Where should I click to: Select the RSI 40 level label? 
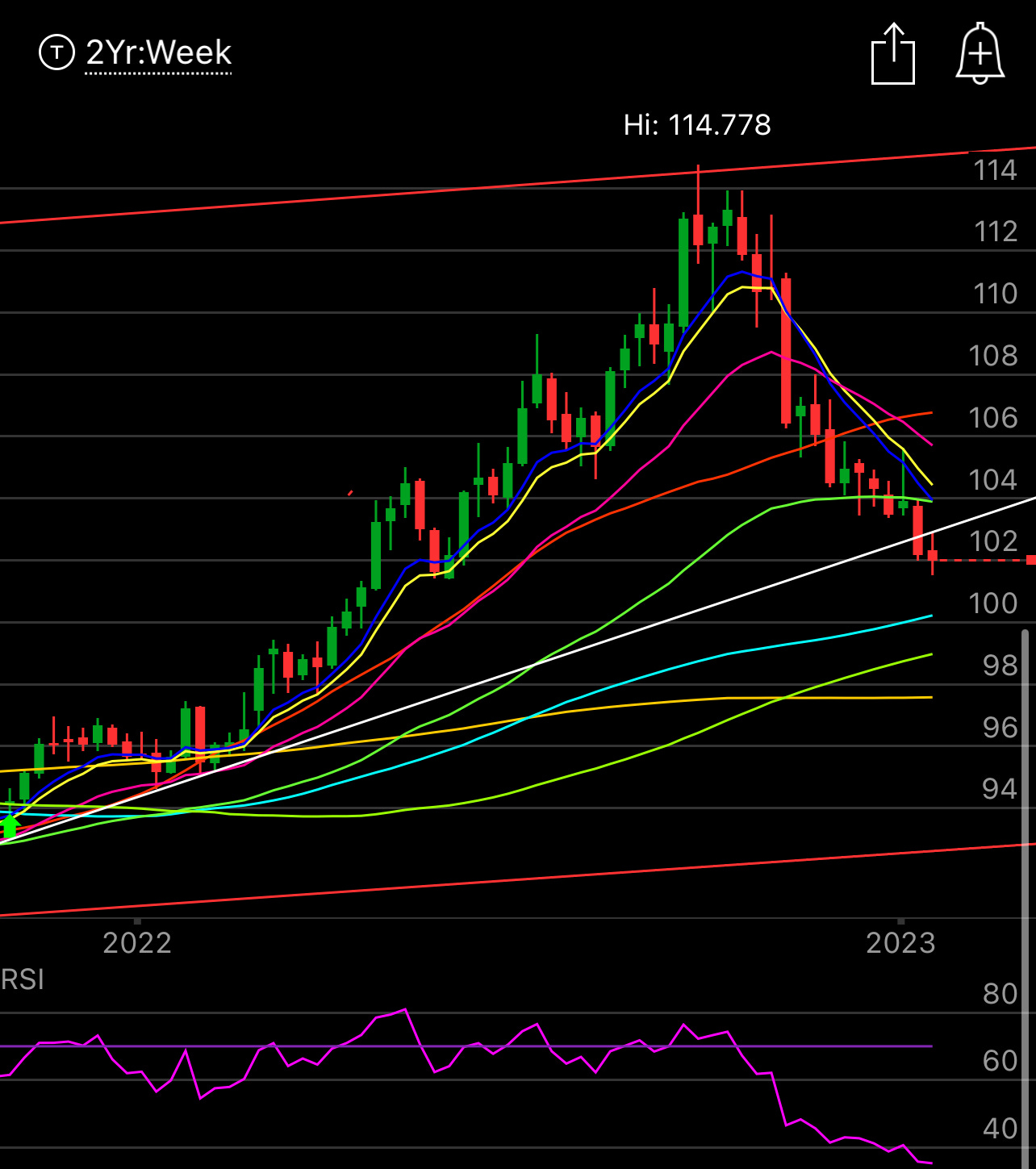pyautogui.click(x=1000, y=1129)
